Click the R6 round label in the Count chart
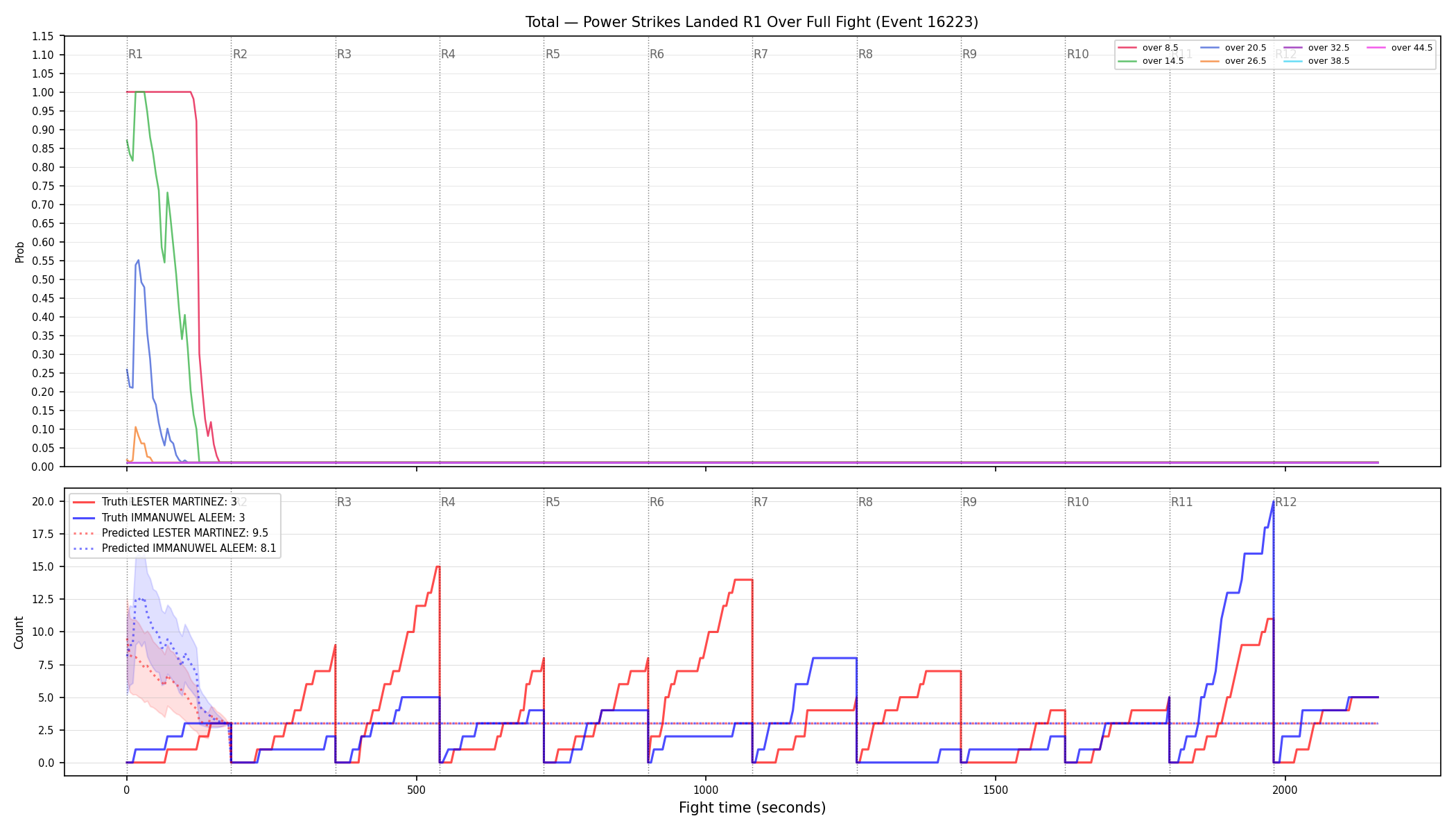Screen dimensions: 1456x832 pos(657,502)
